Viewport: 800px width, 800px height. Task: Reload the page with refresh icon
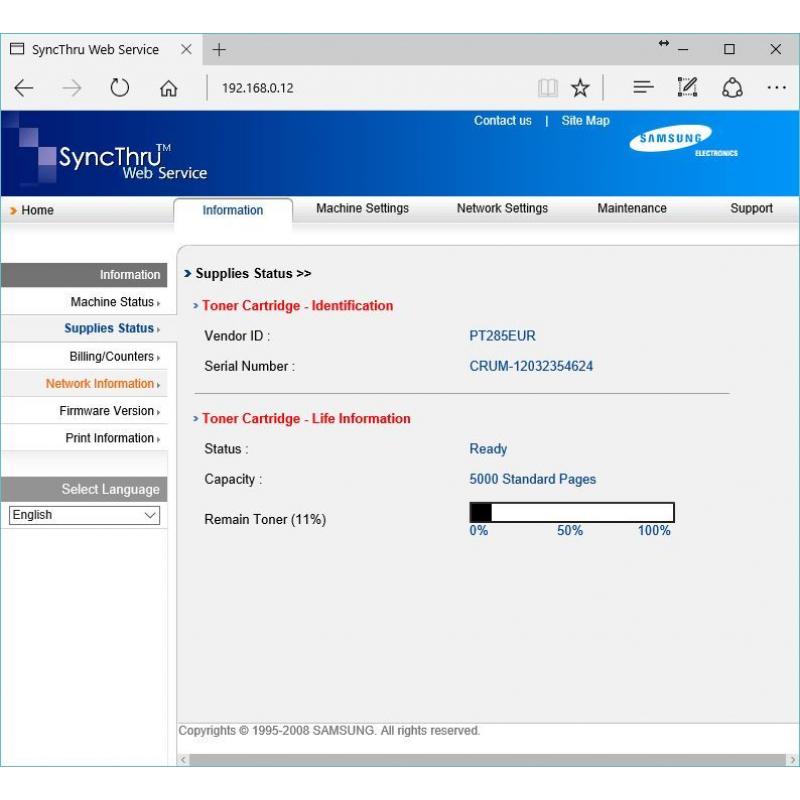tap(119, 88)
